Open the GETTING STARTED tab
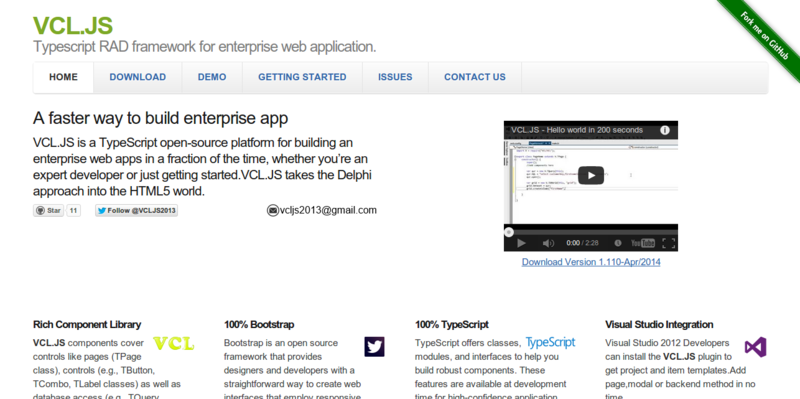Screen dimensions: 800x399 pyautogui.click(x=302, y=77)
